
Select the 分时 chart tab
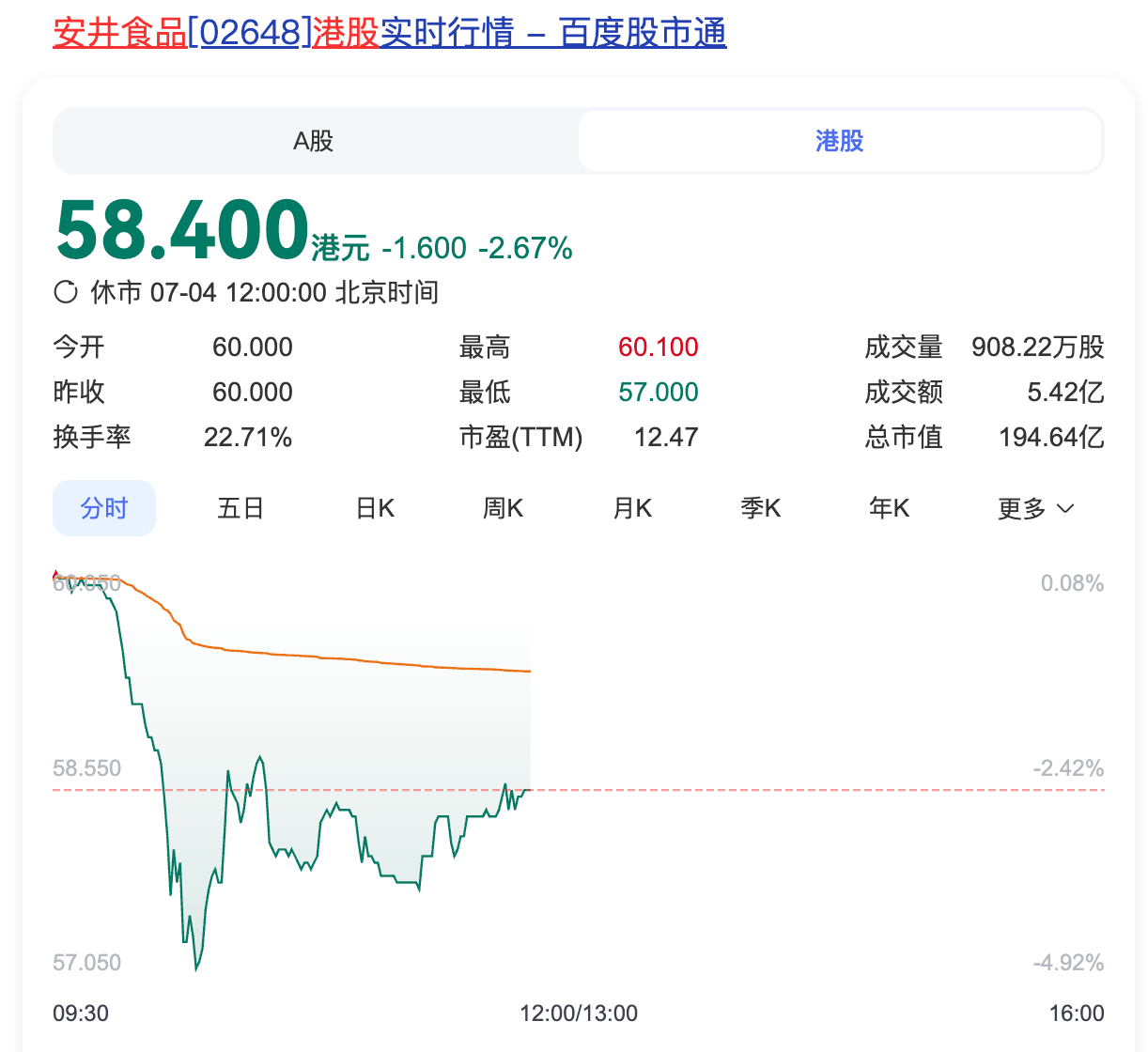tap(104, 508)
